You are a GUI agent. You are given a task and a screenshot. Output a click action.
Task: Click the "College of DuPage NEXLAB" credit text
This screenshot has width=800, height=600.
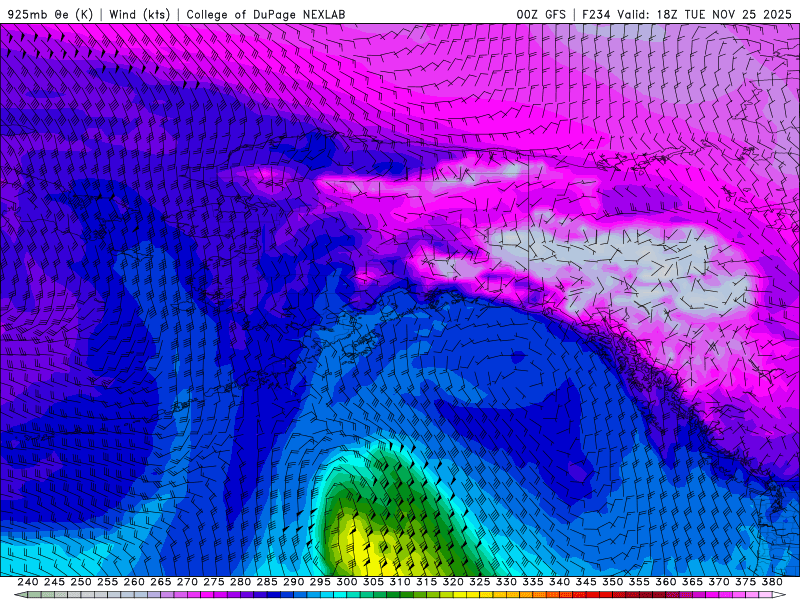click(266, 14)
